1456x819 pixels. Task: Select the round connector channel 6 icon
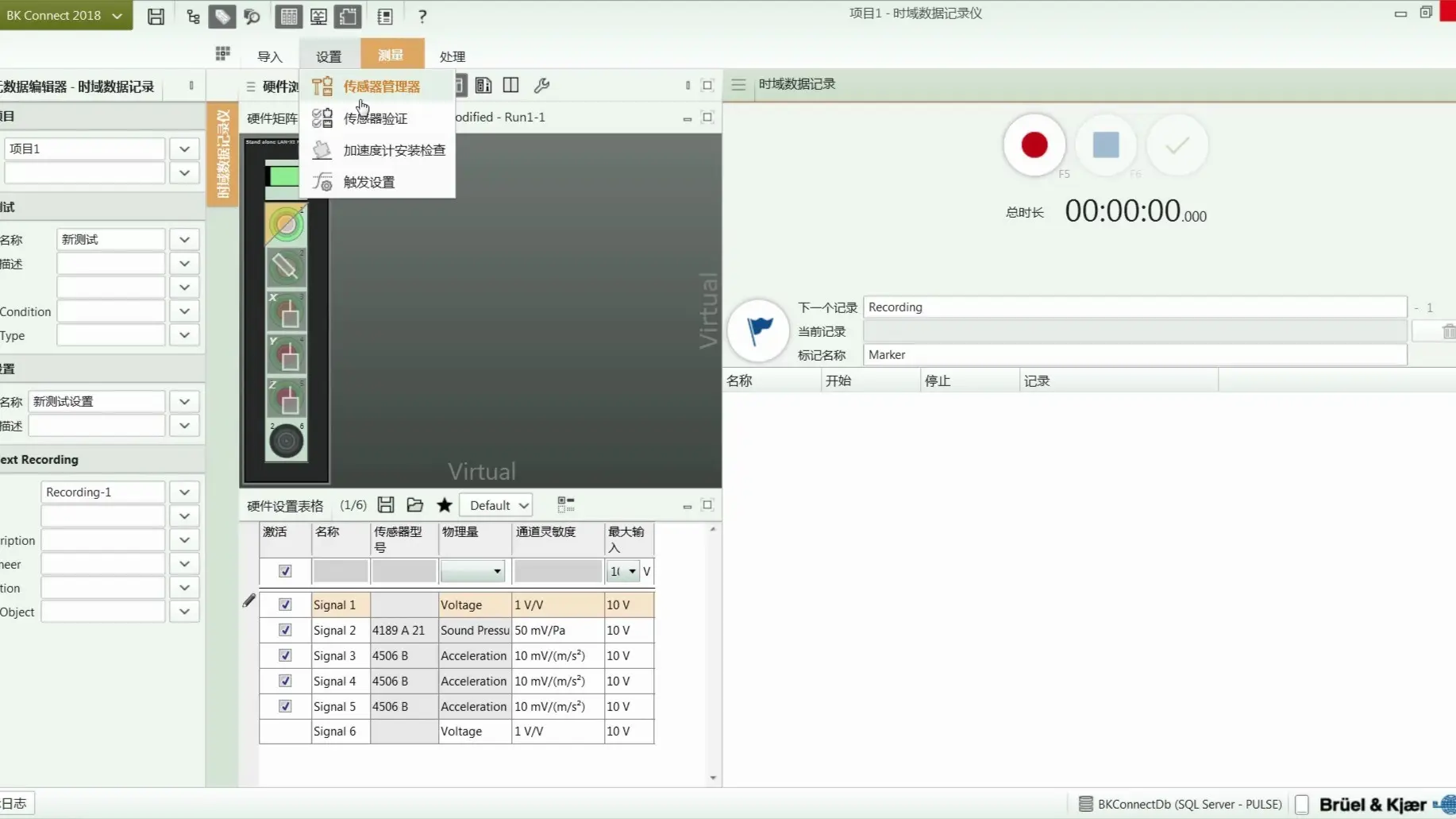click(x=286, y=441)
